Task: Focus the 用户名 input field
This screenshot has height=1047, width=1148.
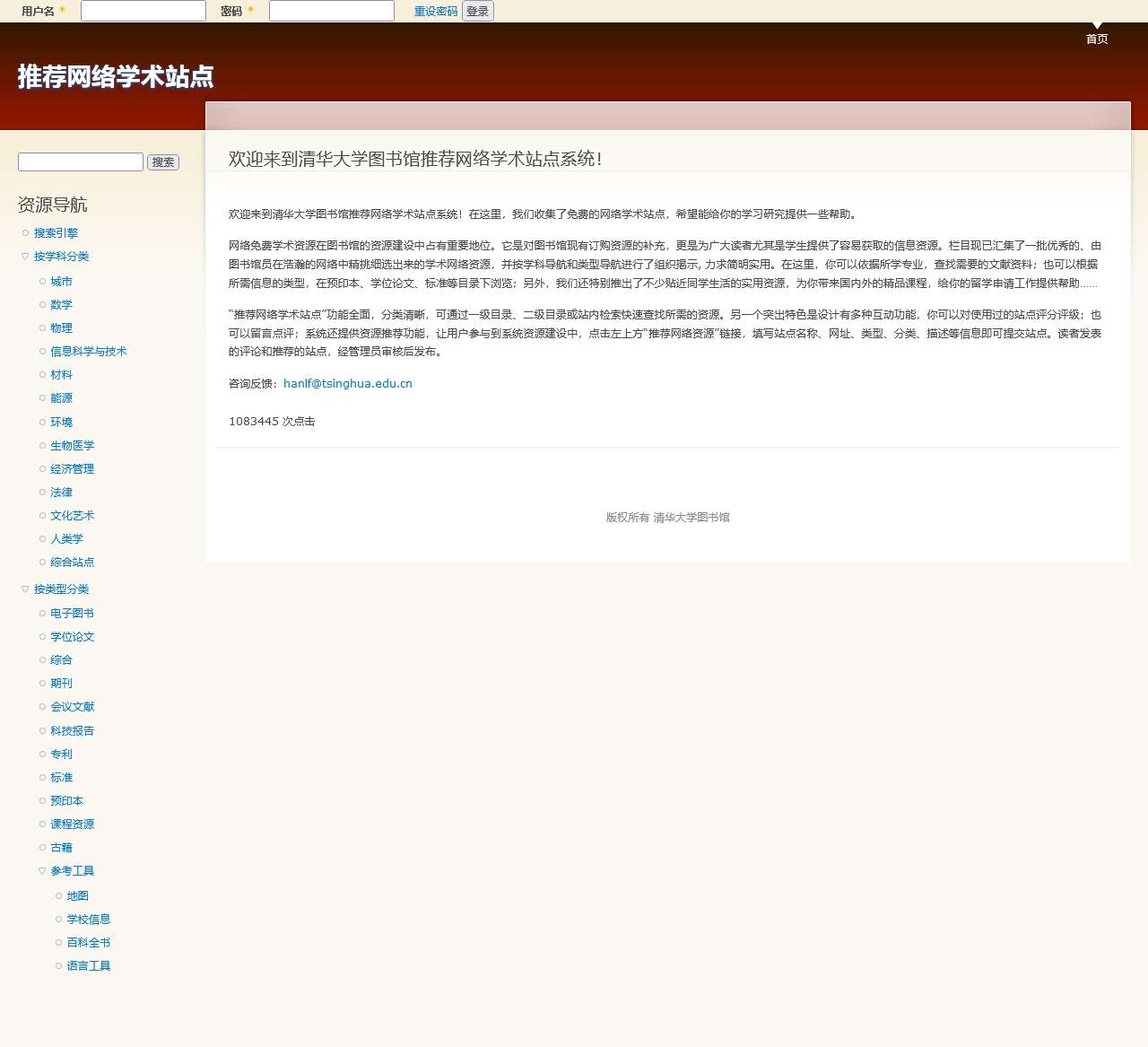Action: (143, 11)
